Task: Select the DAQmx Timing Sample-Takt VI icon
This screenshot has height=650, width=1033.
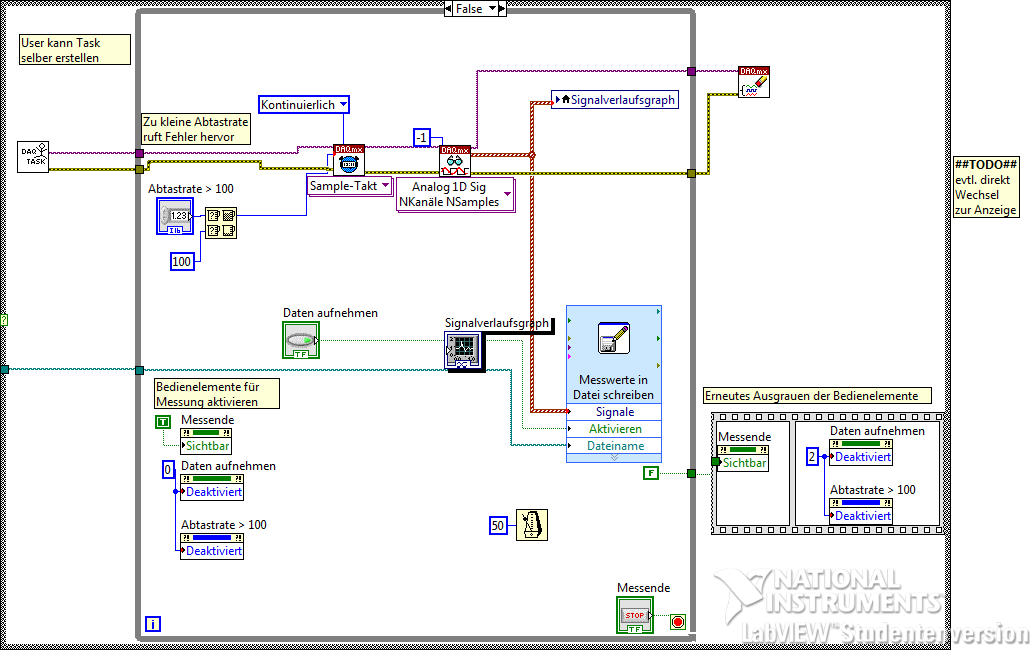Action: click(x=349, y=160)
